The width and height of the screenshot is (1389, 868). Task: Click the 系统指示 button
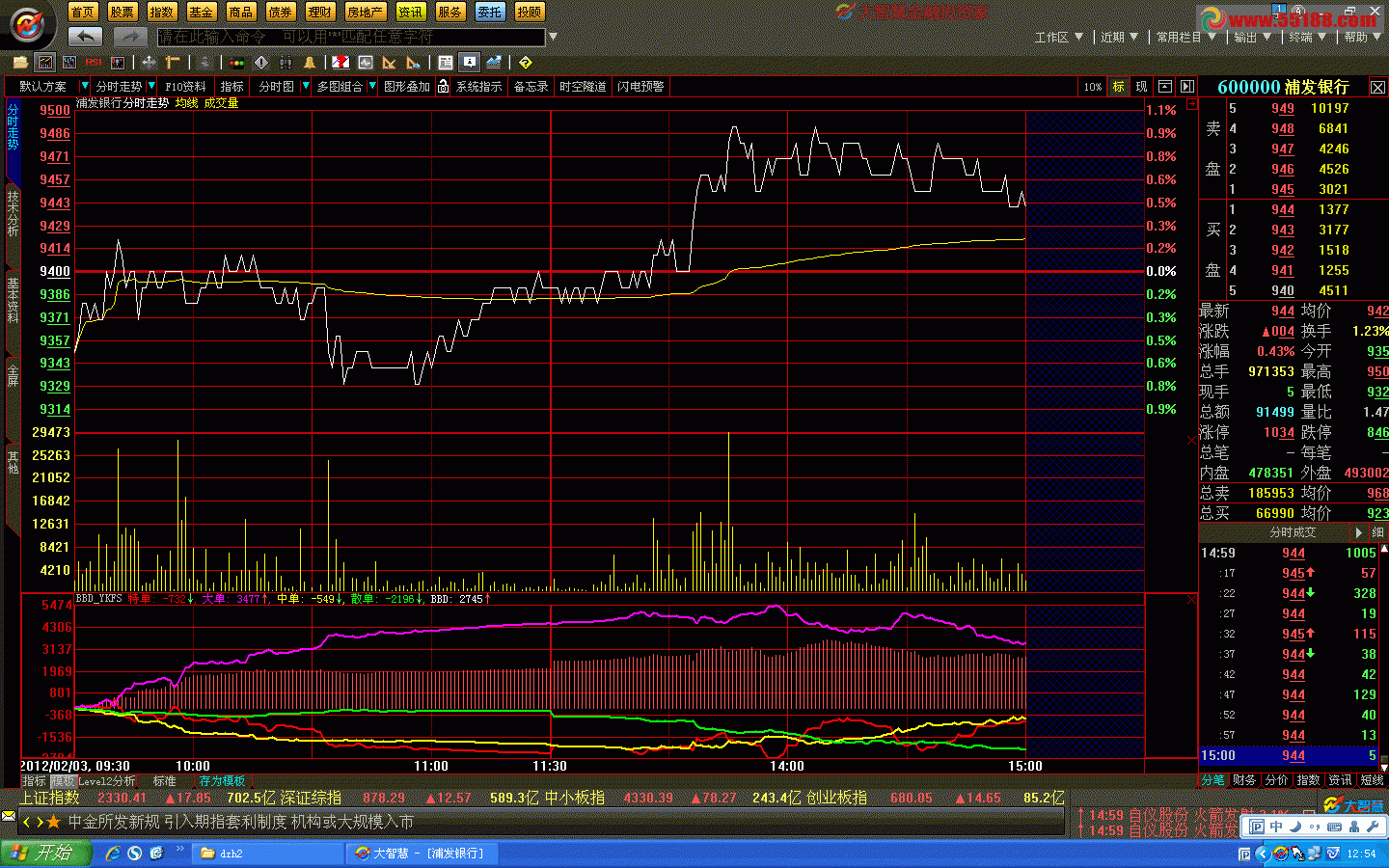[x=478, y=86]
